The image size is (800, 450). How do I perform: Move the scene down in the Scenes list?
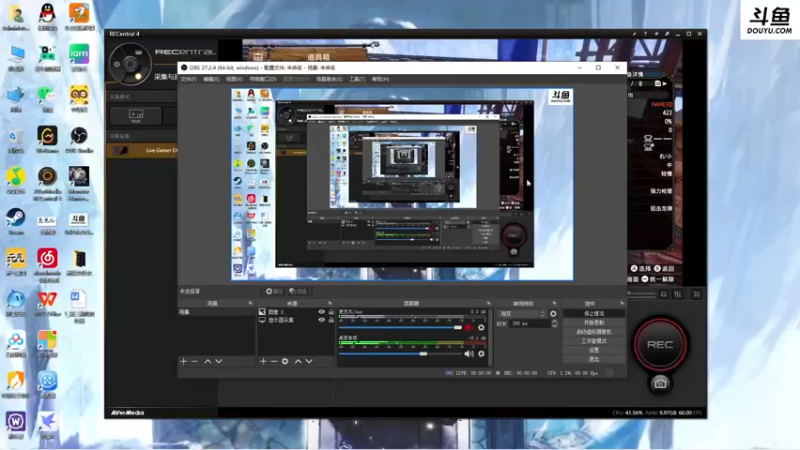[219, 361]
